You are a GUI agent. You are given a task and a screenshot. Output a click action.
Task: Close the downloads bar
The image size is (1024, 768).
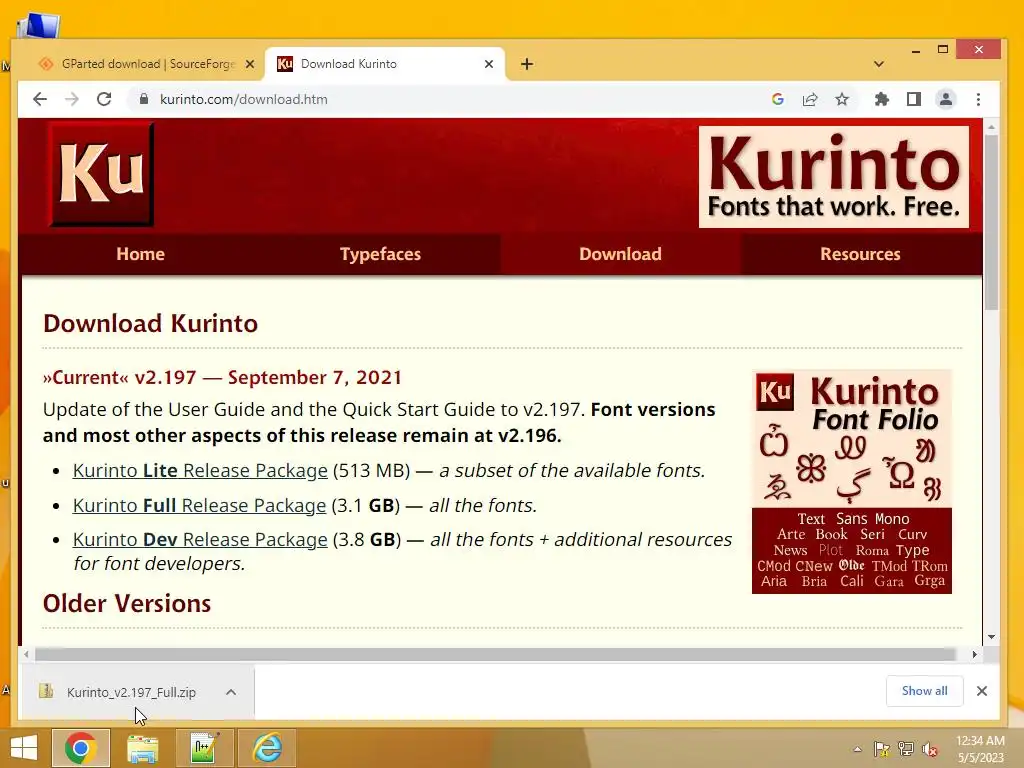(982, 691)
